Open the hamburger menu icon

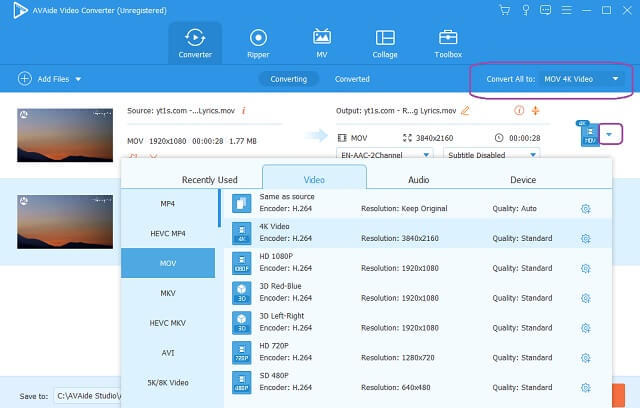pos(567,10)
